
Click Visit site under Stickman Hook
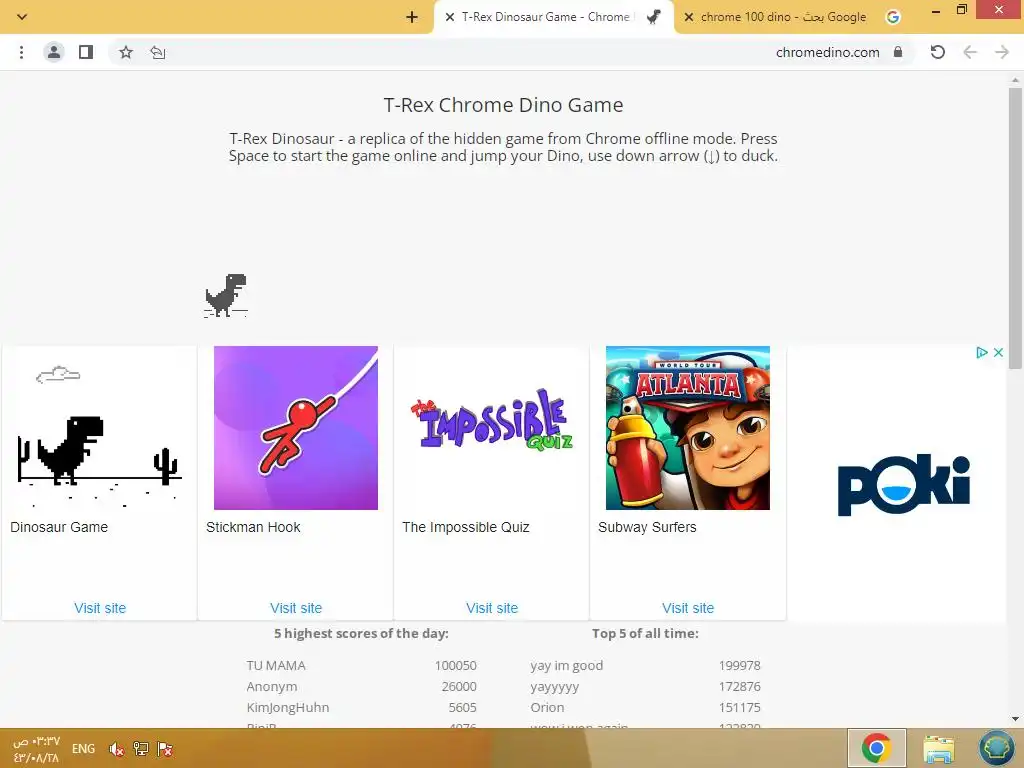click(296, 608)
